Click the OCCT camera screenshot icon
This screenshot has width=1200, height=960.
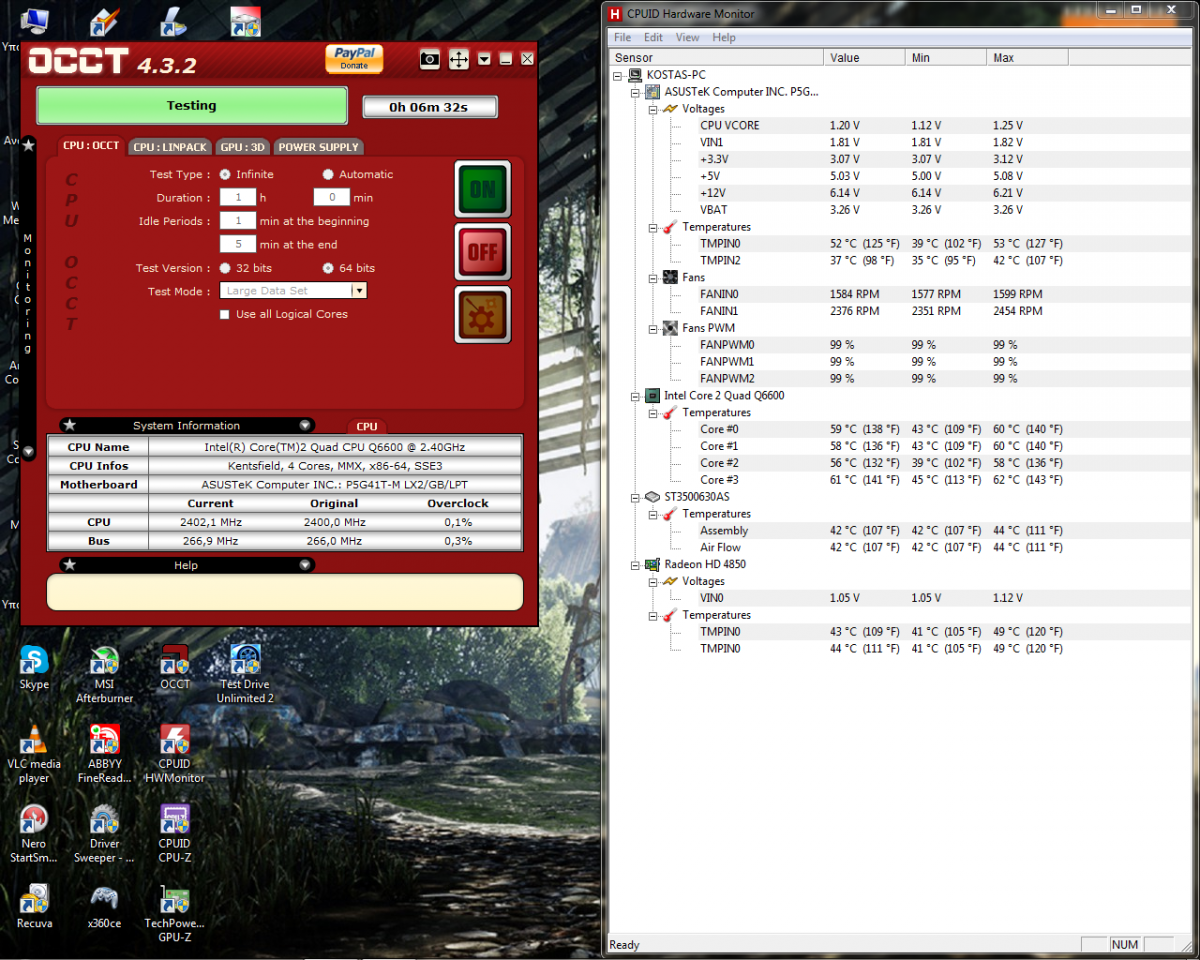429,60
